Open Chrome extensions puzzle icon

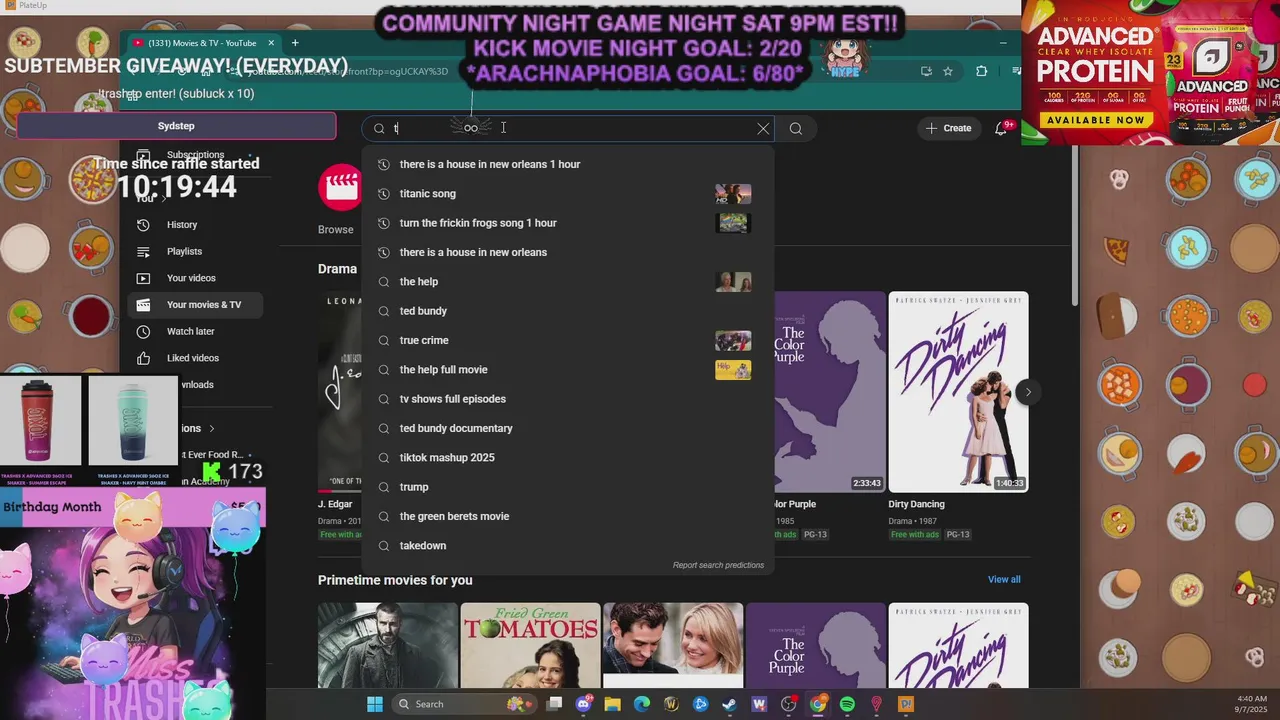981,71
